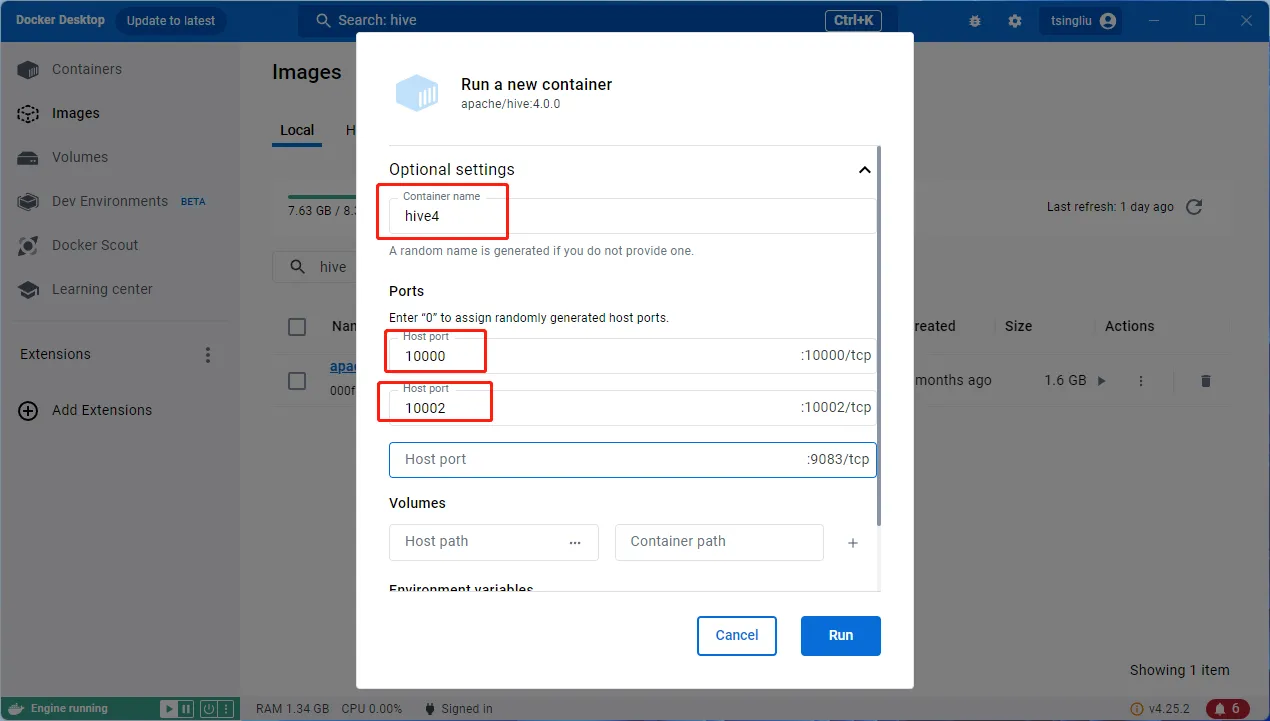The height and width of the screenshot is (721, 1270).
Task: Click the Cancel button in the dialog
Action: coord(737,636)
